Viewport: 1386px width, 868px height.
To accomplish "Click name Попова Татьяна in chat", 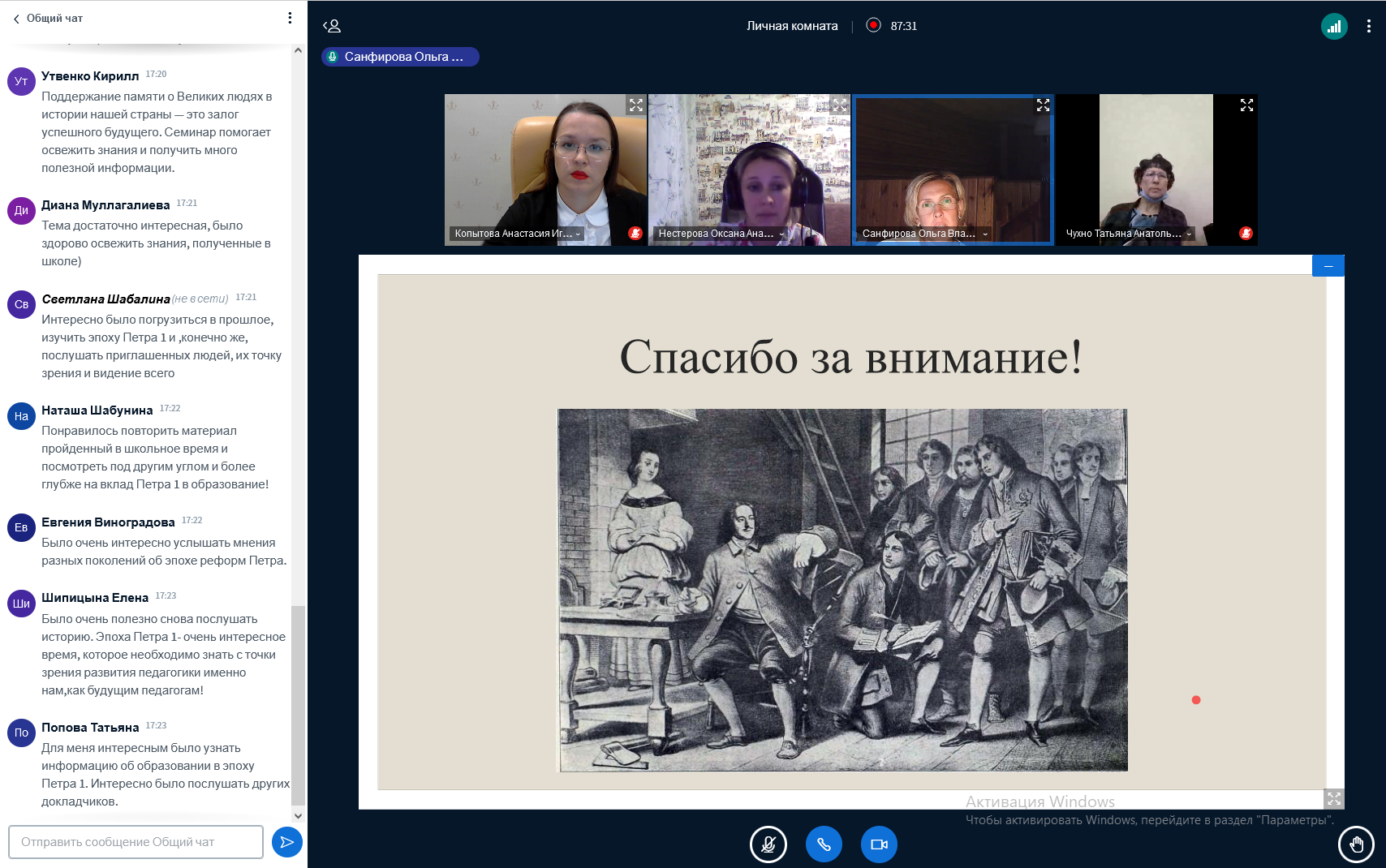I will pos(90,728).
